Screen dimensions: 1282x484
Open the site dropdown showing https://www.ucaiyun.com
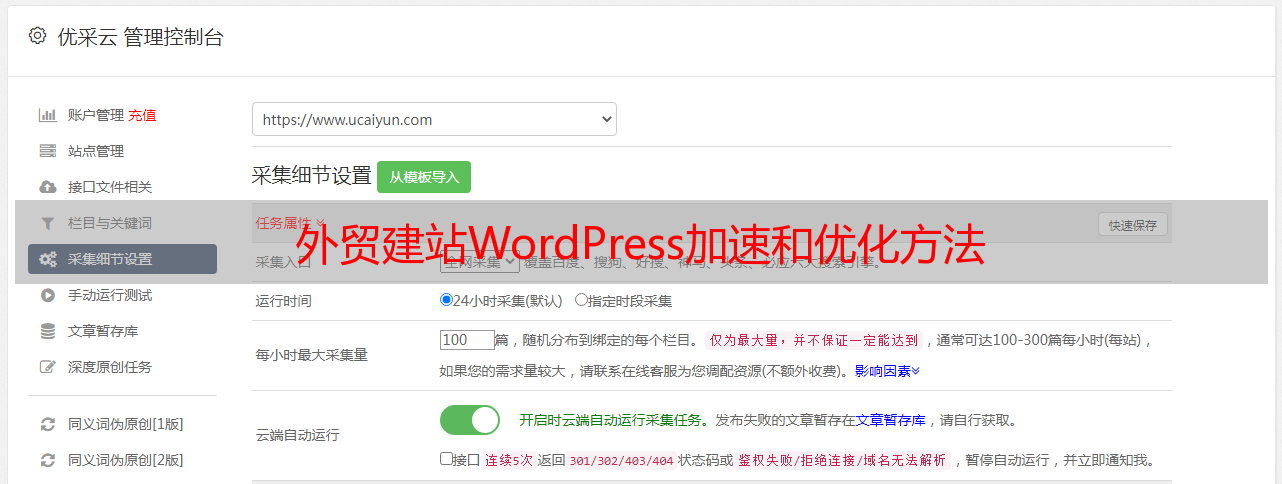coord(434,119)
